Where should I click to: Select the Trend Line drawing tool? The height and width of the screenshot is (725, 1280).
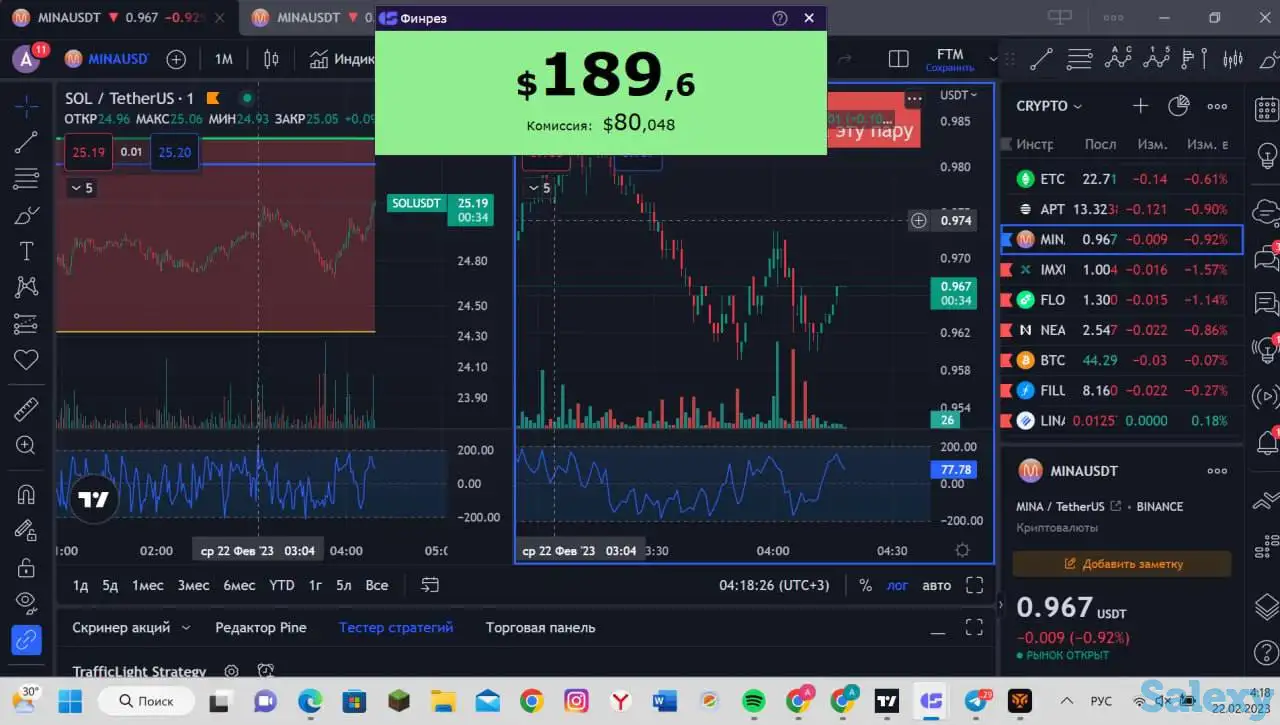(26, 143)
